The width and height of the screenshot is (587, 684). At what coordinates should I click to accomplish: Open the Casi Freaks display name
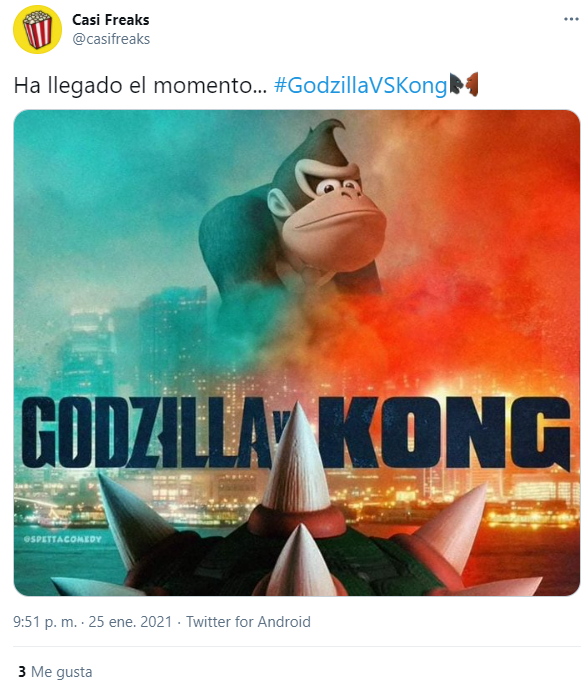pos(111,20)
